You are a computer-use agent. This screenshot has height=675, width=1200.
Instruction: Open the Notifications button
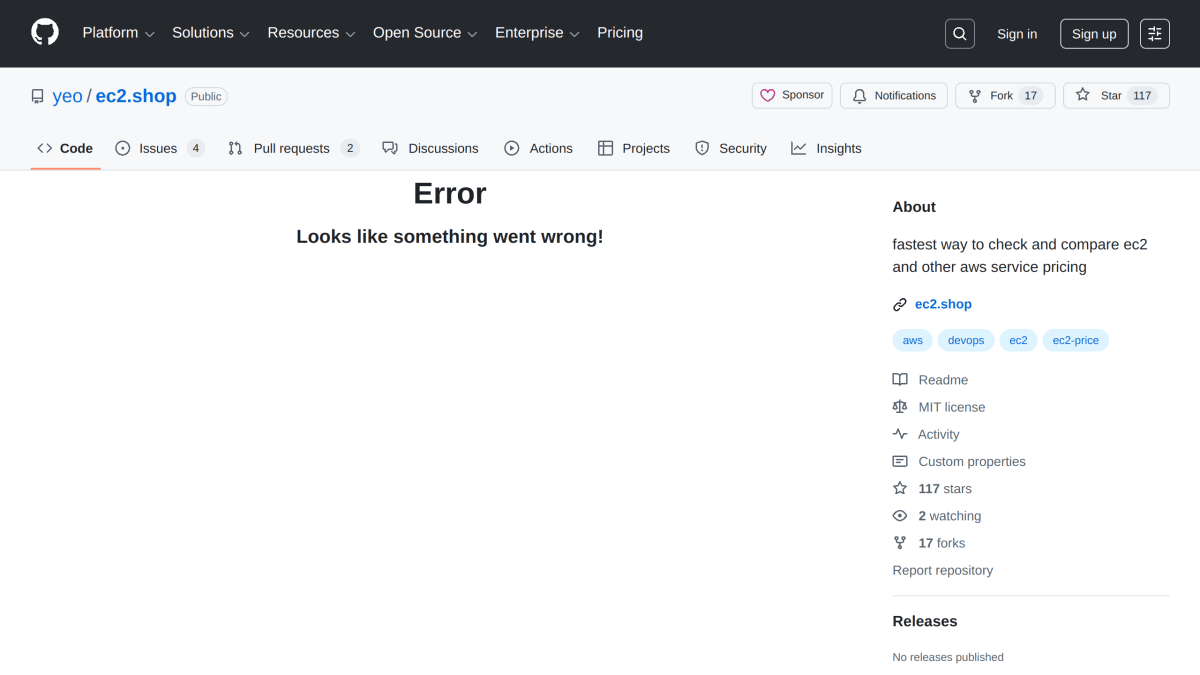[894, 96]
